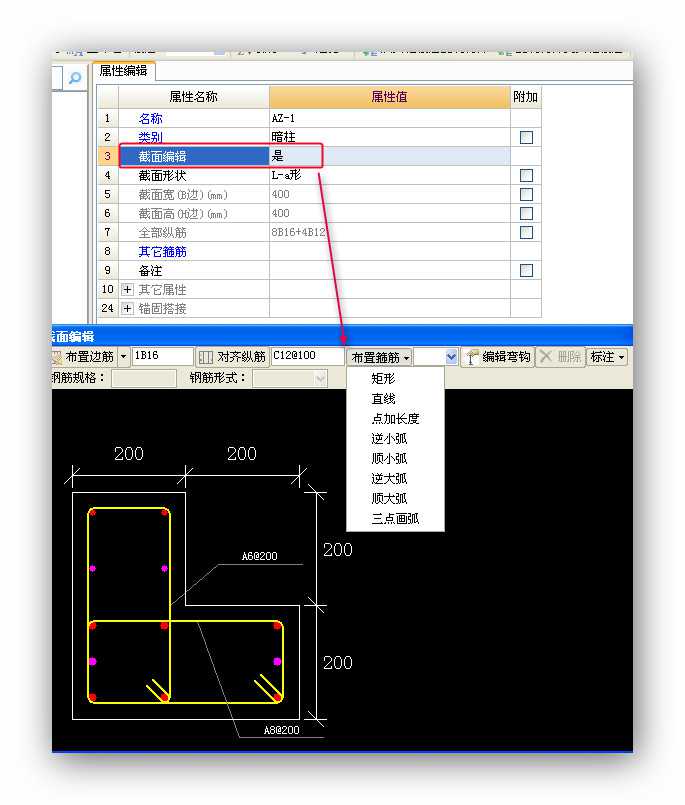The height and width of the screenshot is (805, 685).
Task: Select 直线 from the stirrup menu
Action: point(383,399)
